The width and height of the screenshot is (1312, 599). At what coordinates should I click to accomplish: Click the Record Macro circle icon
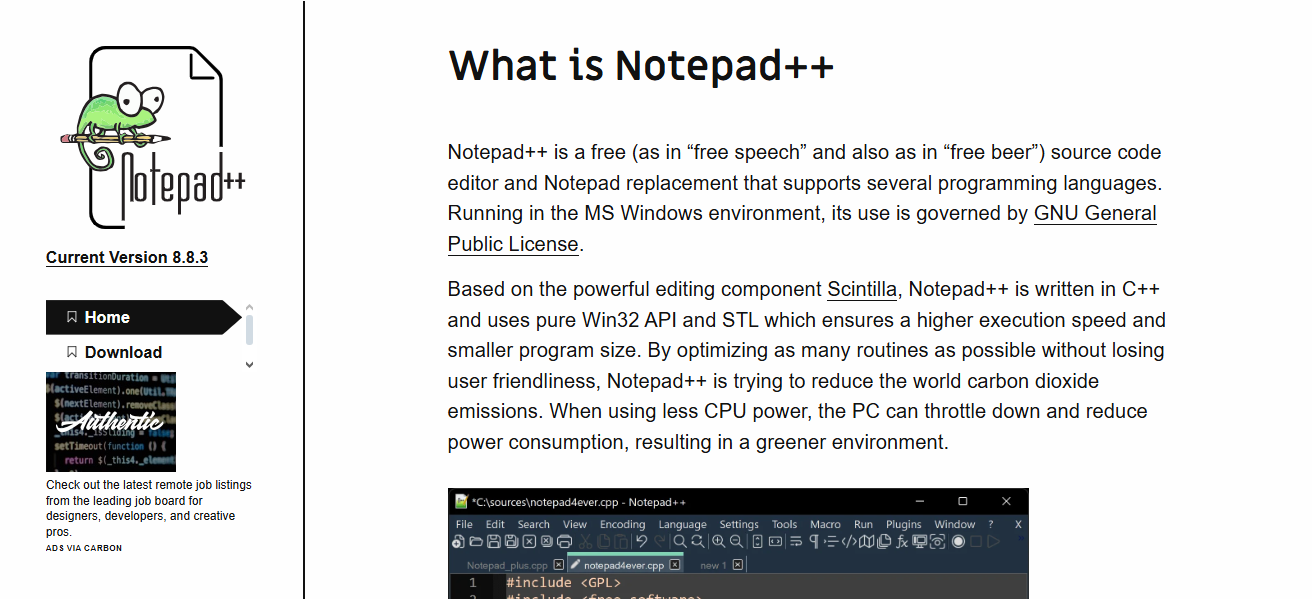coord(958,541)
